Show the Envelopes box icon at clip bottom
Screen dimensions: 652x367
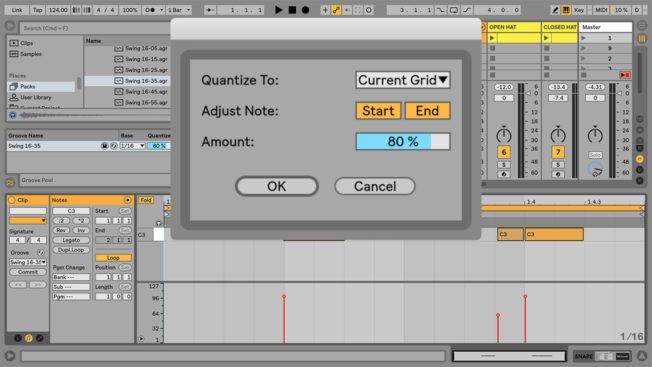coord(40,338)
